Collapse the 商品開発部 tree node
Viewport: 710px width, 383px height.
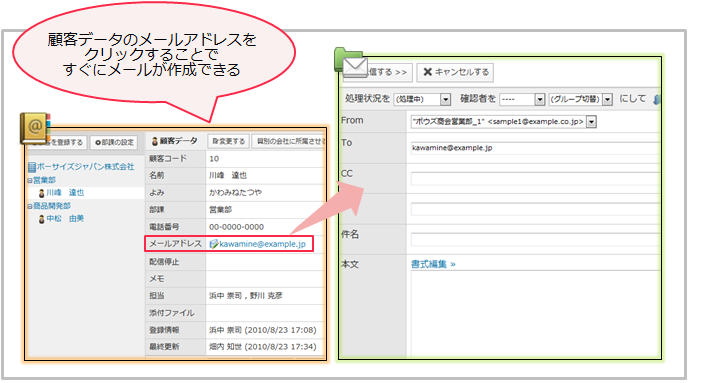tap(29, 206)
